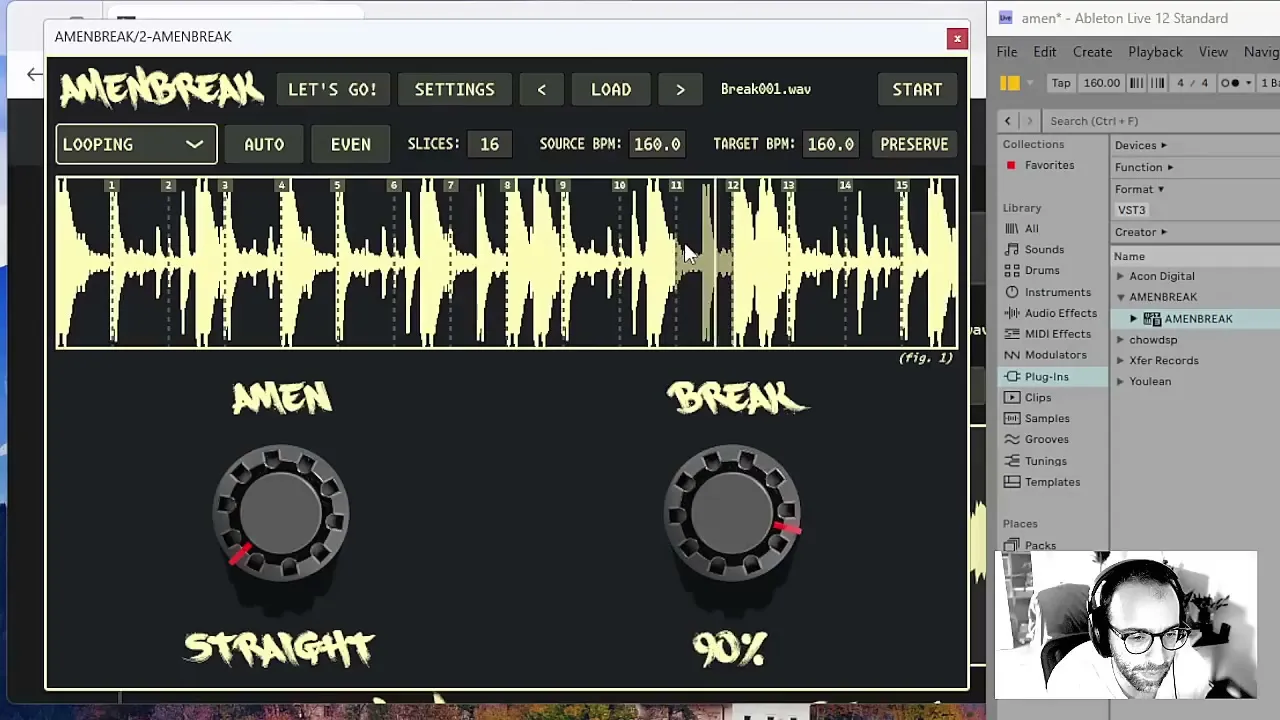Viewport: 1280px width, 720px height.
Task: Close the AMENBREAK plugin window
Action: 957,38
